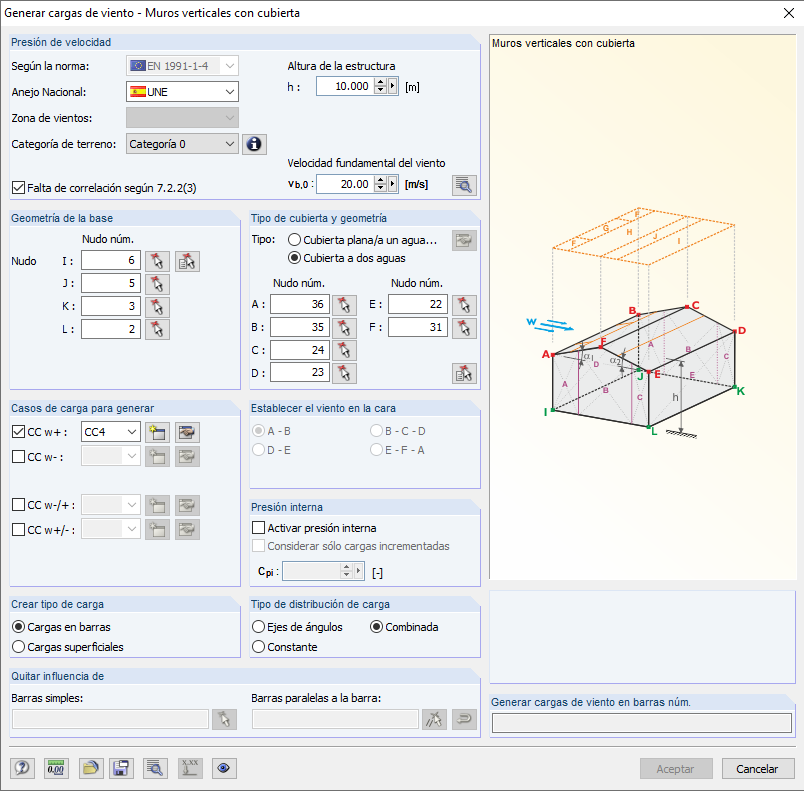Screen dimensions: 804x791
Task: Pick roof node E graphically
Action: 464,305
